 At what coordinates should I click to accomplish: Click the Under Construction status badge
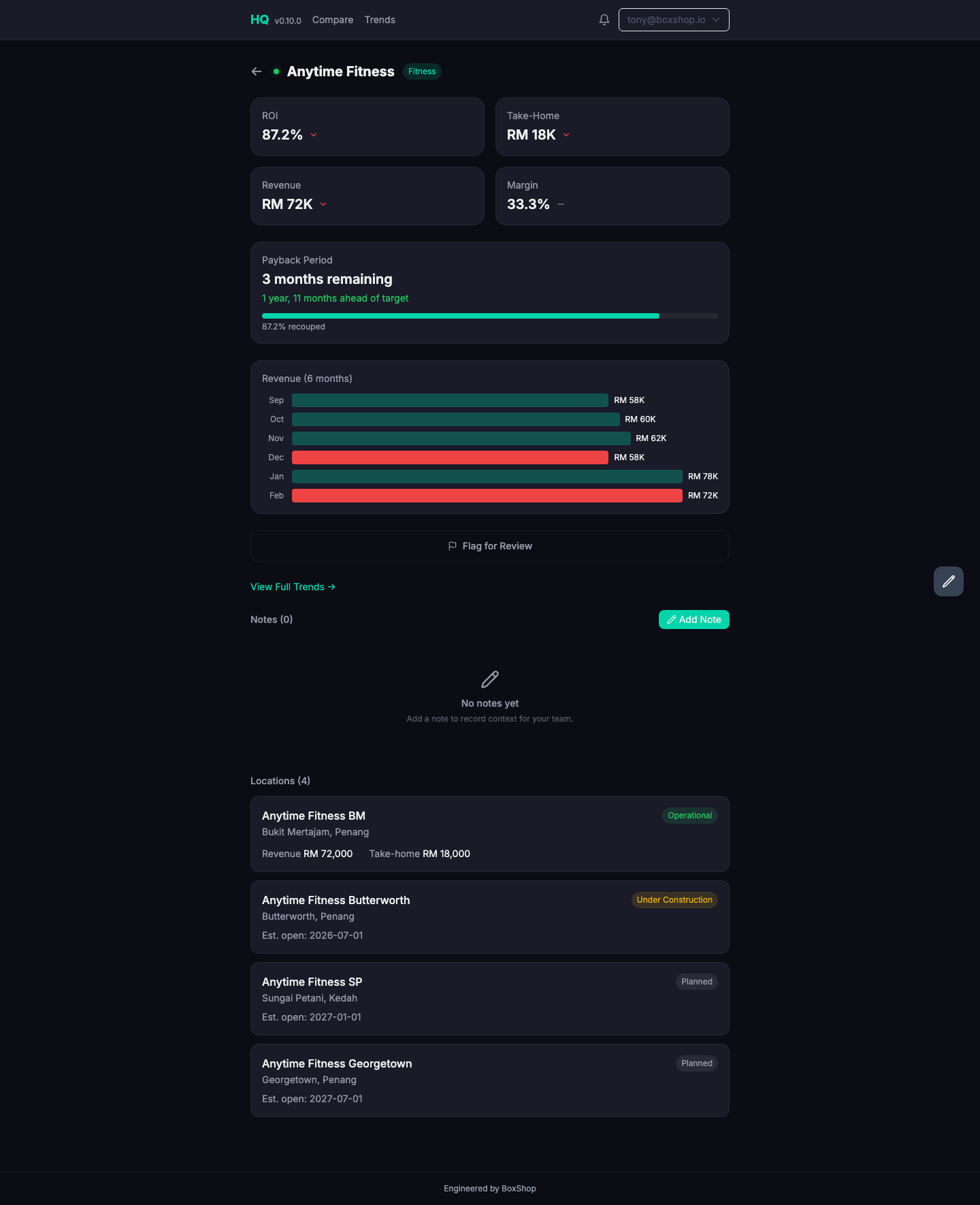[x=674, y=900]
